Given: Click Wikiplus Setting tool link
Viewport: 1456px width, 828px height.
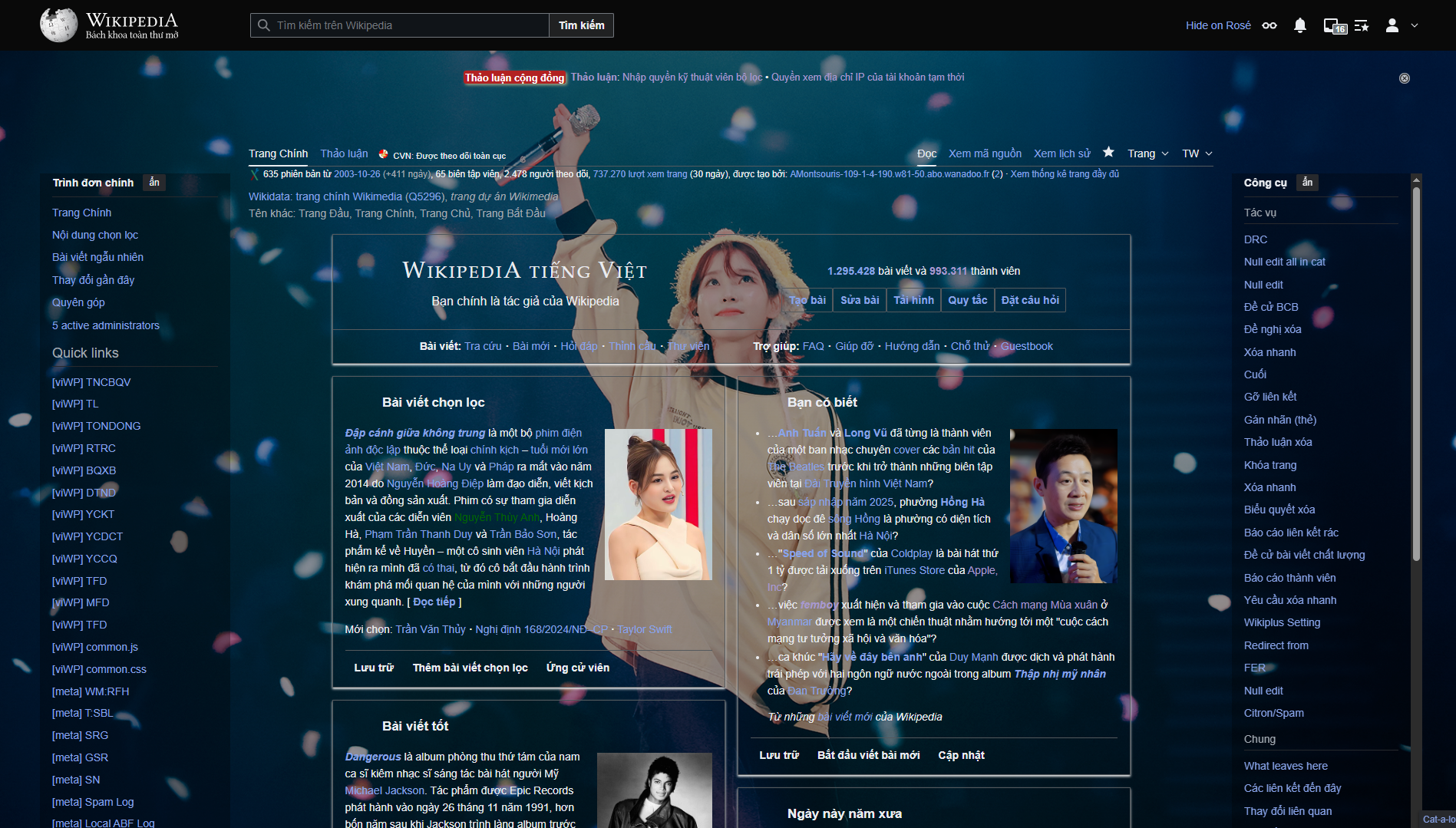Looking at the screenshot, I should [1283, 622].
